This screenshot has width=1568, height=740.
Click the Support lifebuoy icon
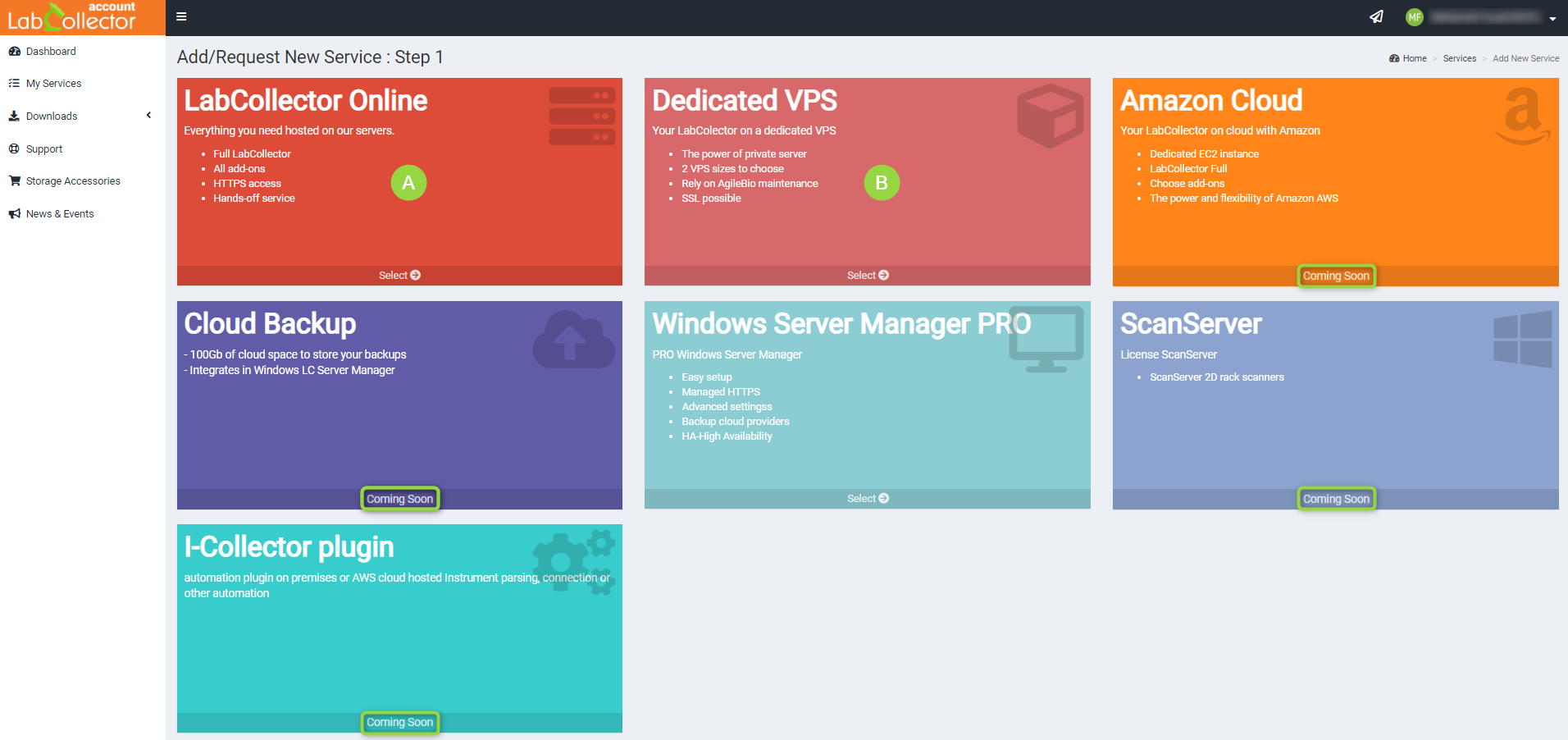click(14, 148)
